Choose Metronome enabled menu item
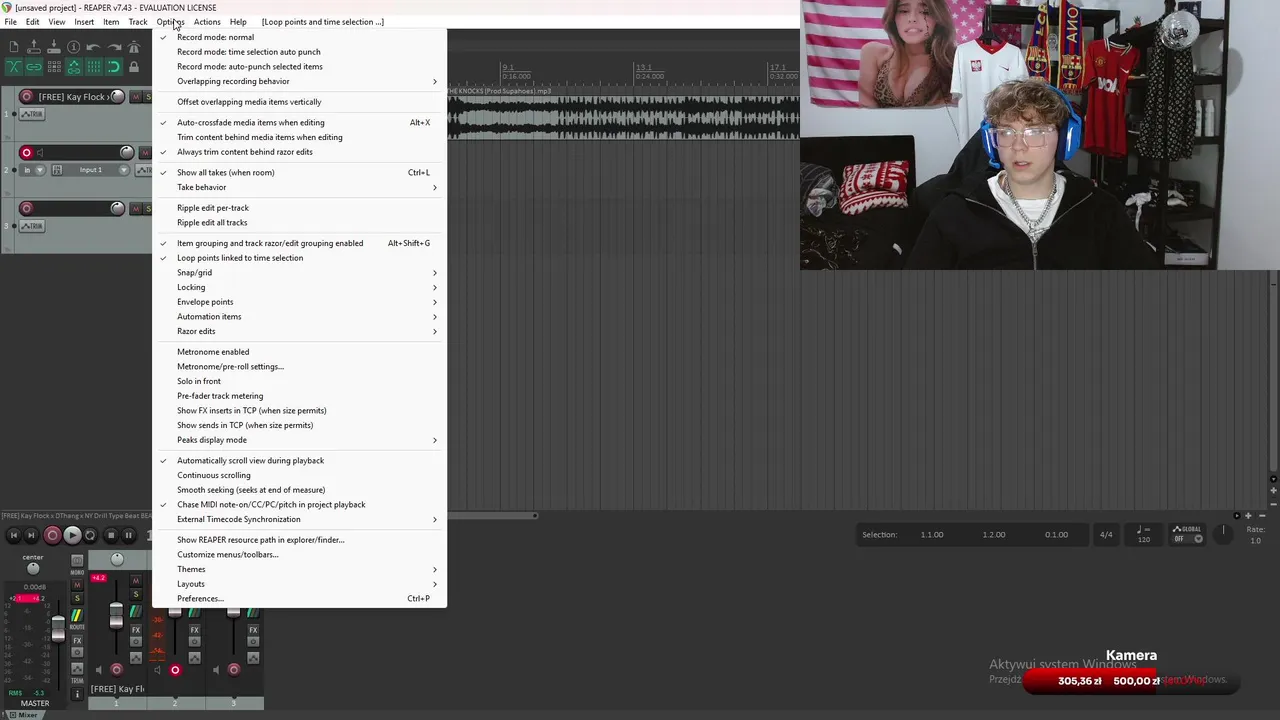This screenshot has width=1280, height=720. (x=300, y=352)
